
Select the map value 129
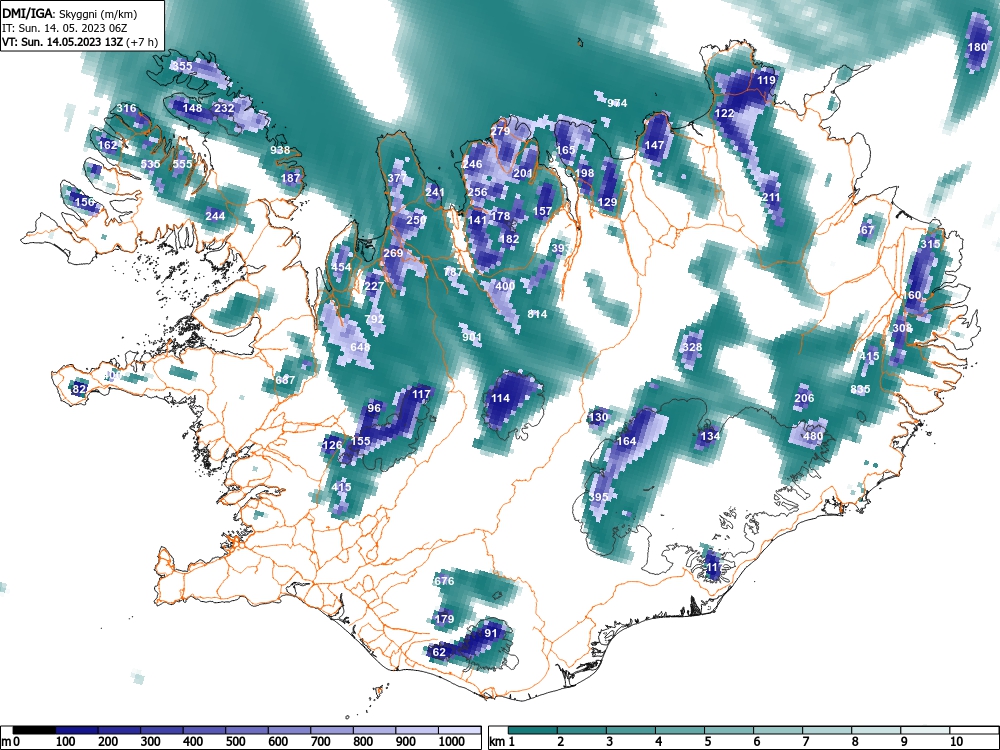coord(608,202)
